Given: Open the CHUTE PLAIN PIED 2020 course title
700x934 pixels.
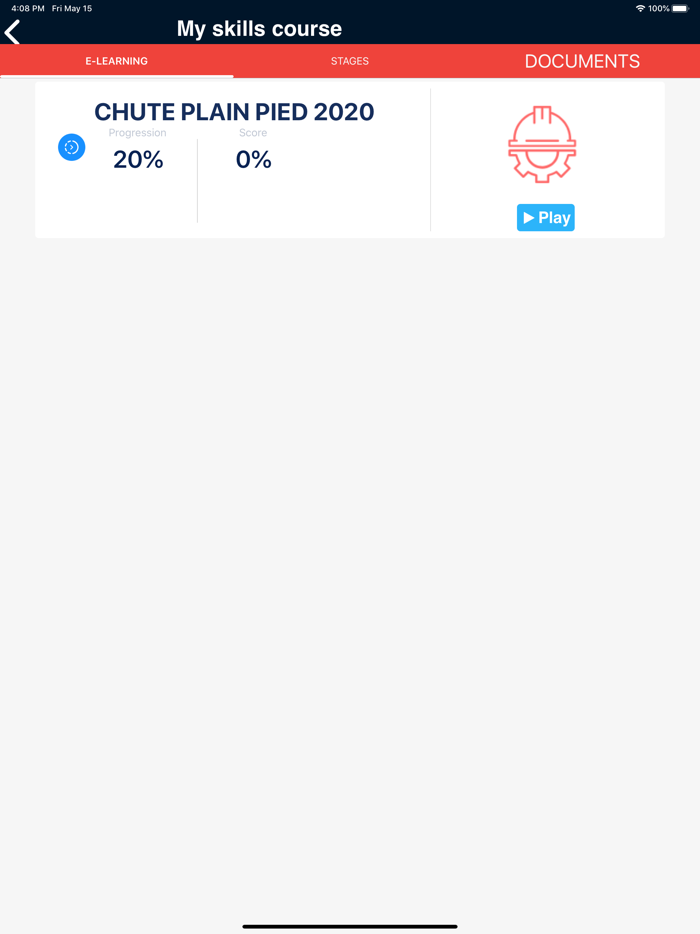Looking at the screenshot, I should [x=234, y=112].
